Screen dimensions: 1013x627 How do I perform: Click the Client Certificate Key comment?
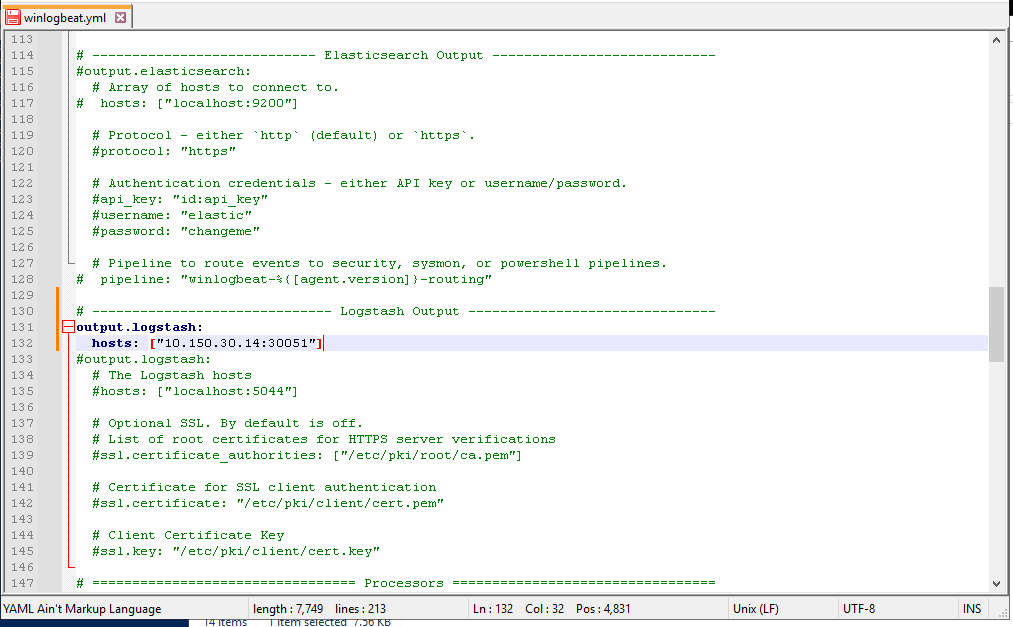tap(188, 535)
